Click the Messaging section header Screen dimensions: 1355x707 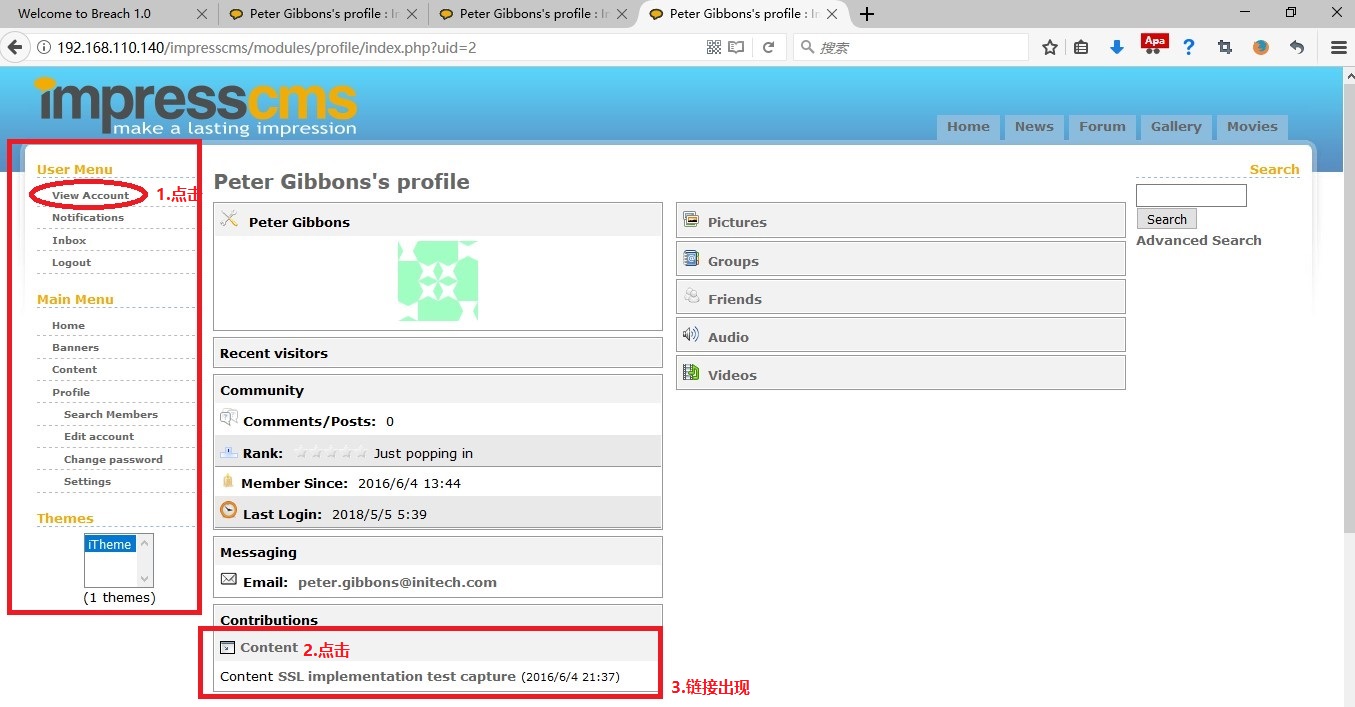pyautogui.click(x=438, y=552)
